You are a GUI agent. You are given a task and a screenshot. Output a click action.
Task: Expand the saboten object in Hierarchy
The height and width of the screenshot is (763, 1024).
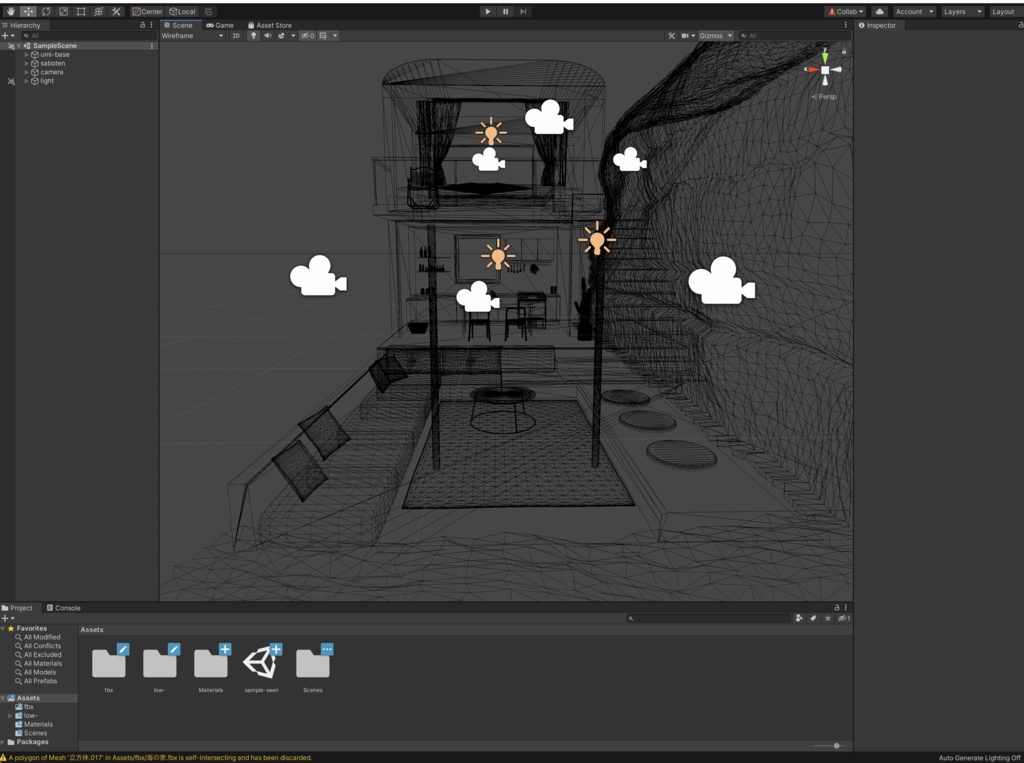(26, 62)
